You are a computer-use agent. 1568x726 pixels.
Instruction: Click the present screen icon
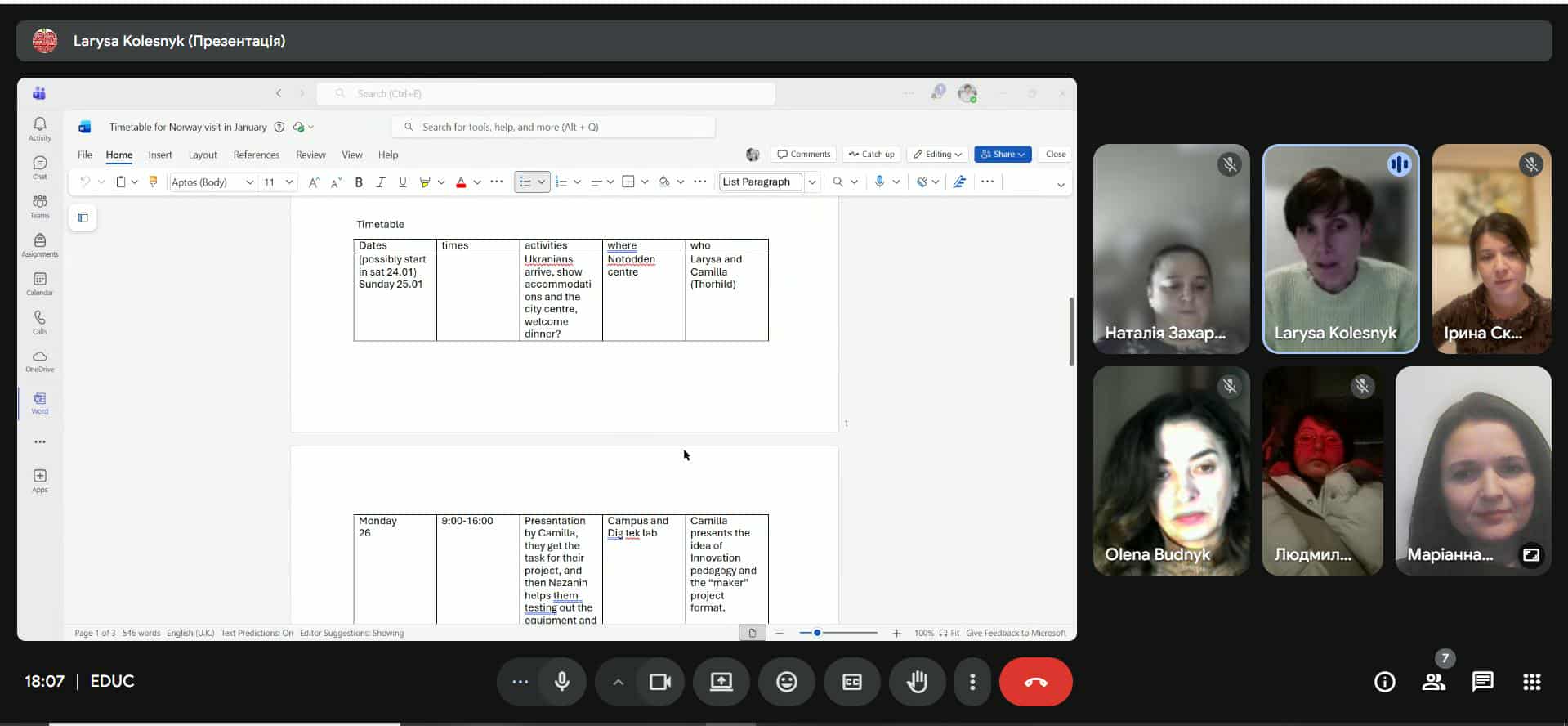721,682
